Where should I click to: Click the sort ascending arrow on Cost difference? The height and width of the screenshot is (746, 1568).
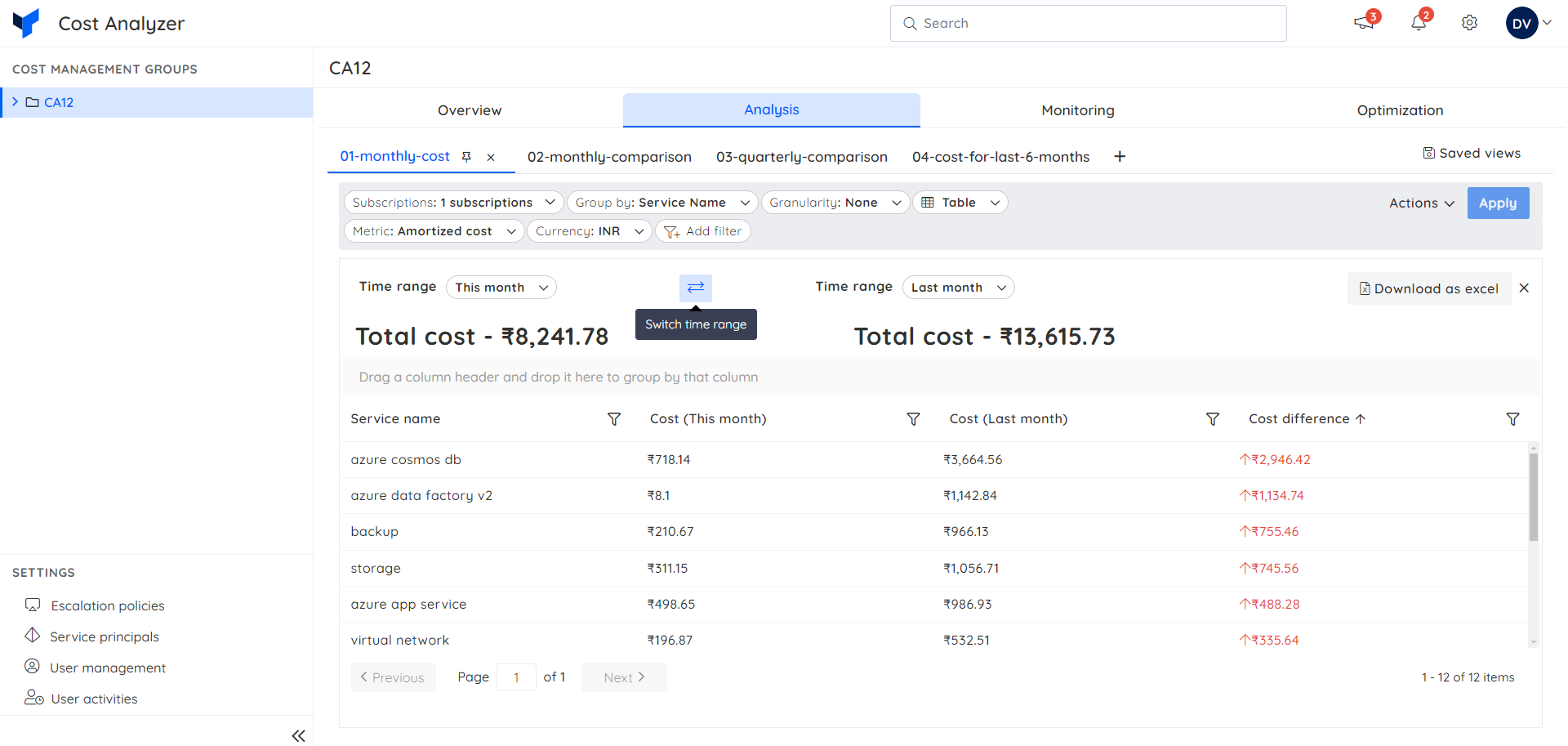1361,419
